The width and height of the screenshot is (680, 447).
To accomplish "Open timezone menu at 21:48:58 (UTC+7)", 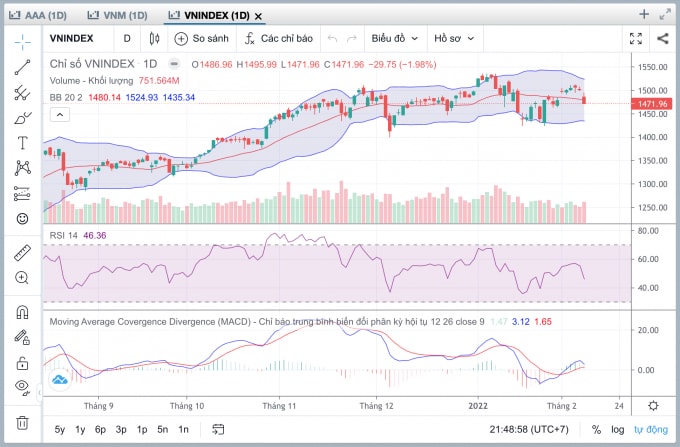I will tap(529, 430).
